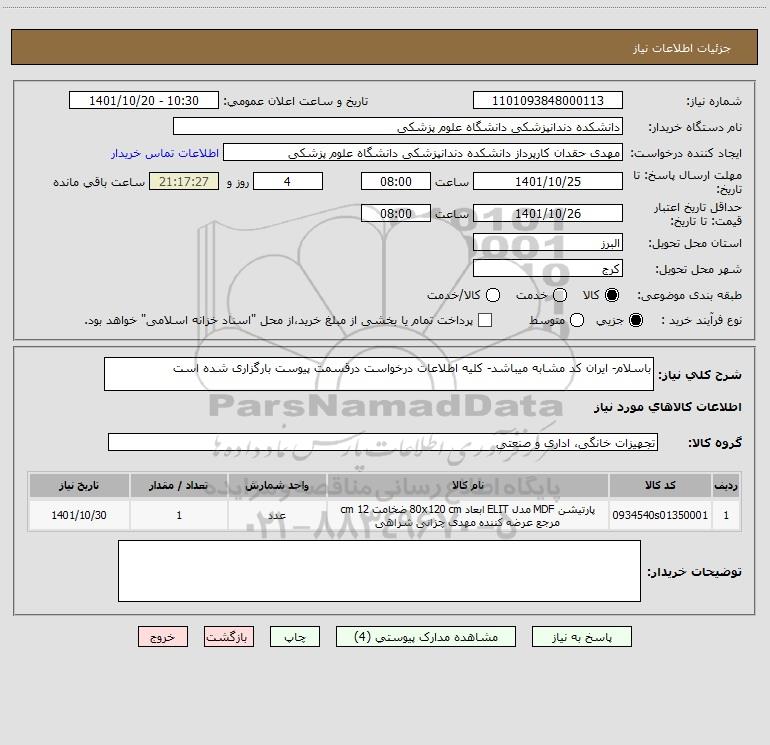The width and height of the screenshot is (770, 745).
Task: Click the buyer organization name field
Action: 398,126
